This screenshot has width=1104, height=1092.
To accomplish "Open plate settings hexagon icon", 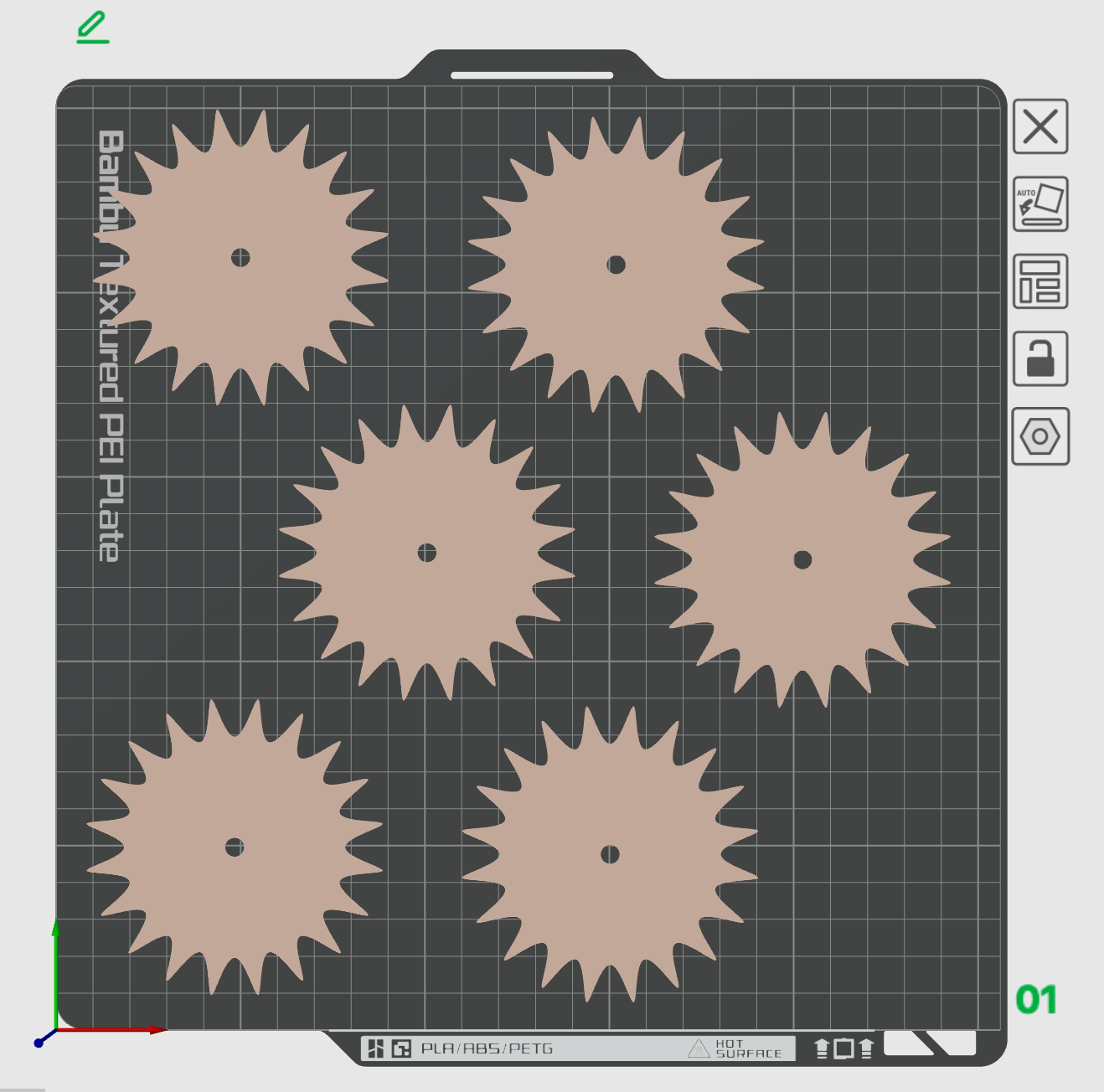I will (x=1040, y=436).
